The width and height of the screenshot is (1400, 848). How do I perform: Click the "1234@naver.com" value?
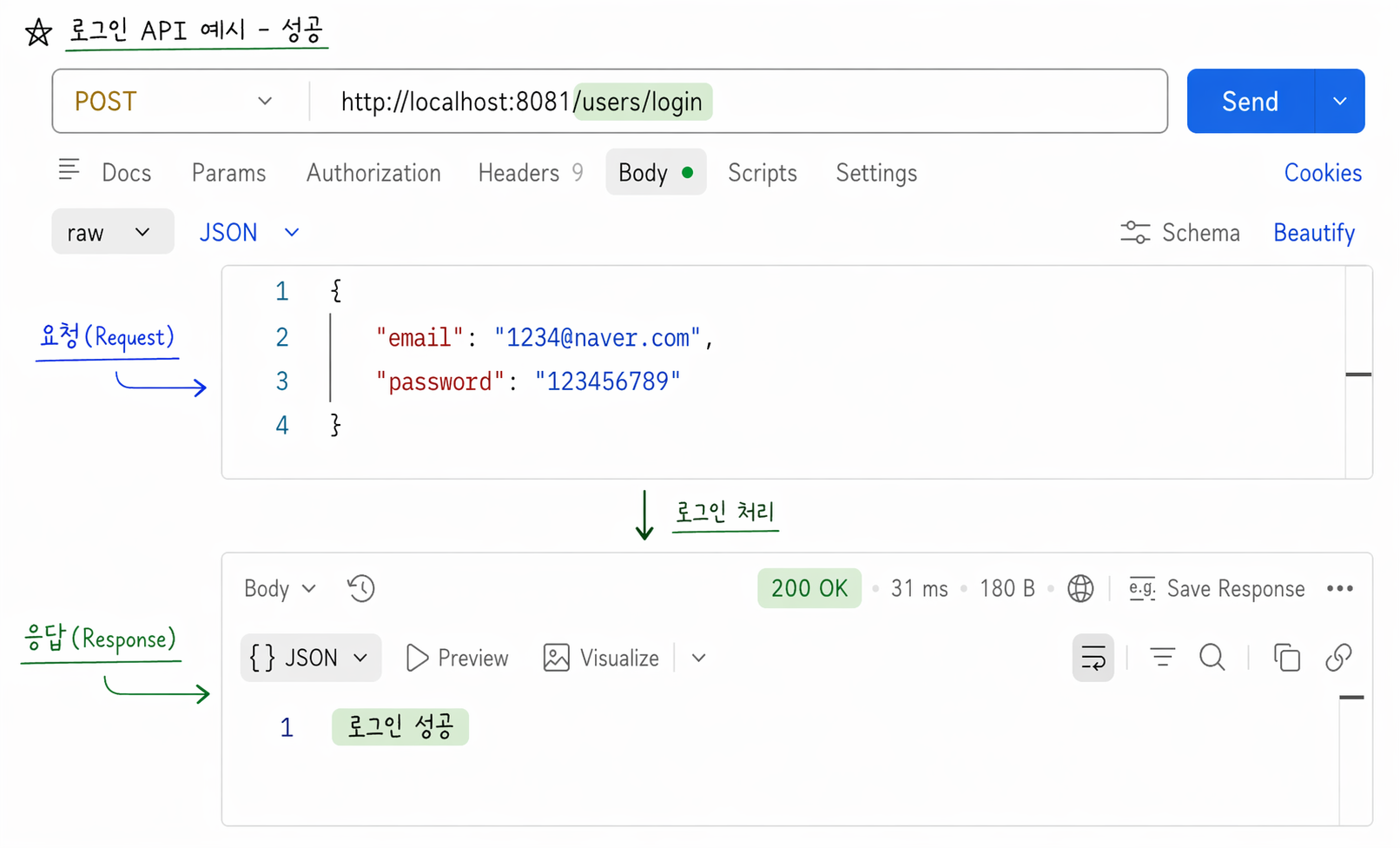598,337
